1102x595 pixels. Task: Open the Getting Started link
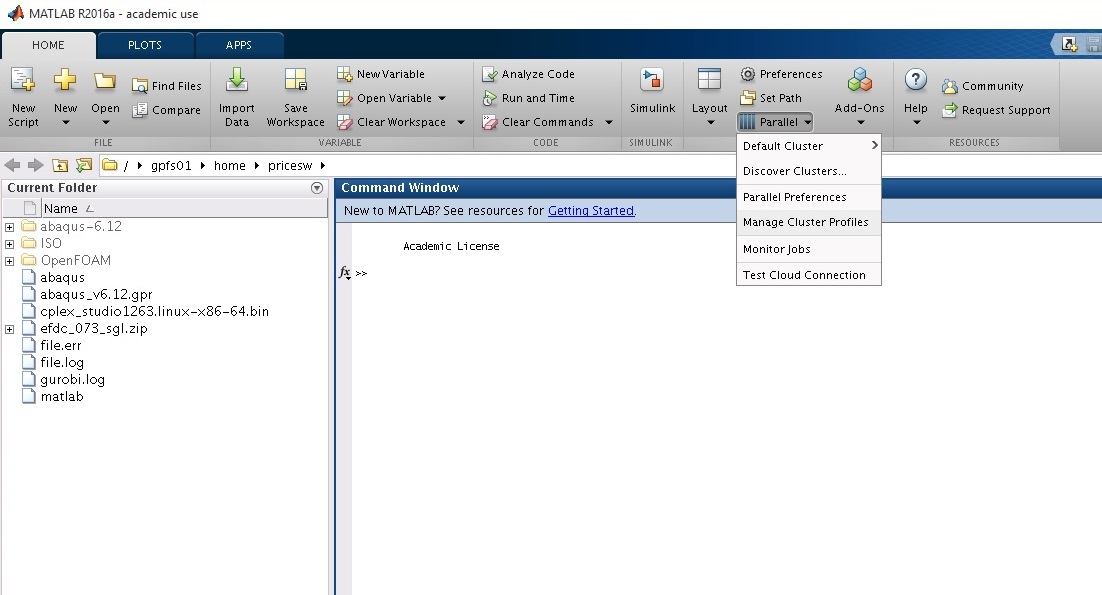click(x=590, y=211)
